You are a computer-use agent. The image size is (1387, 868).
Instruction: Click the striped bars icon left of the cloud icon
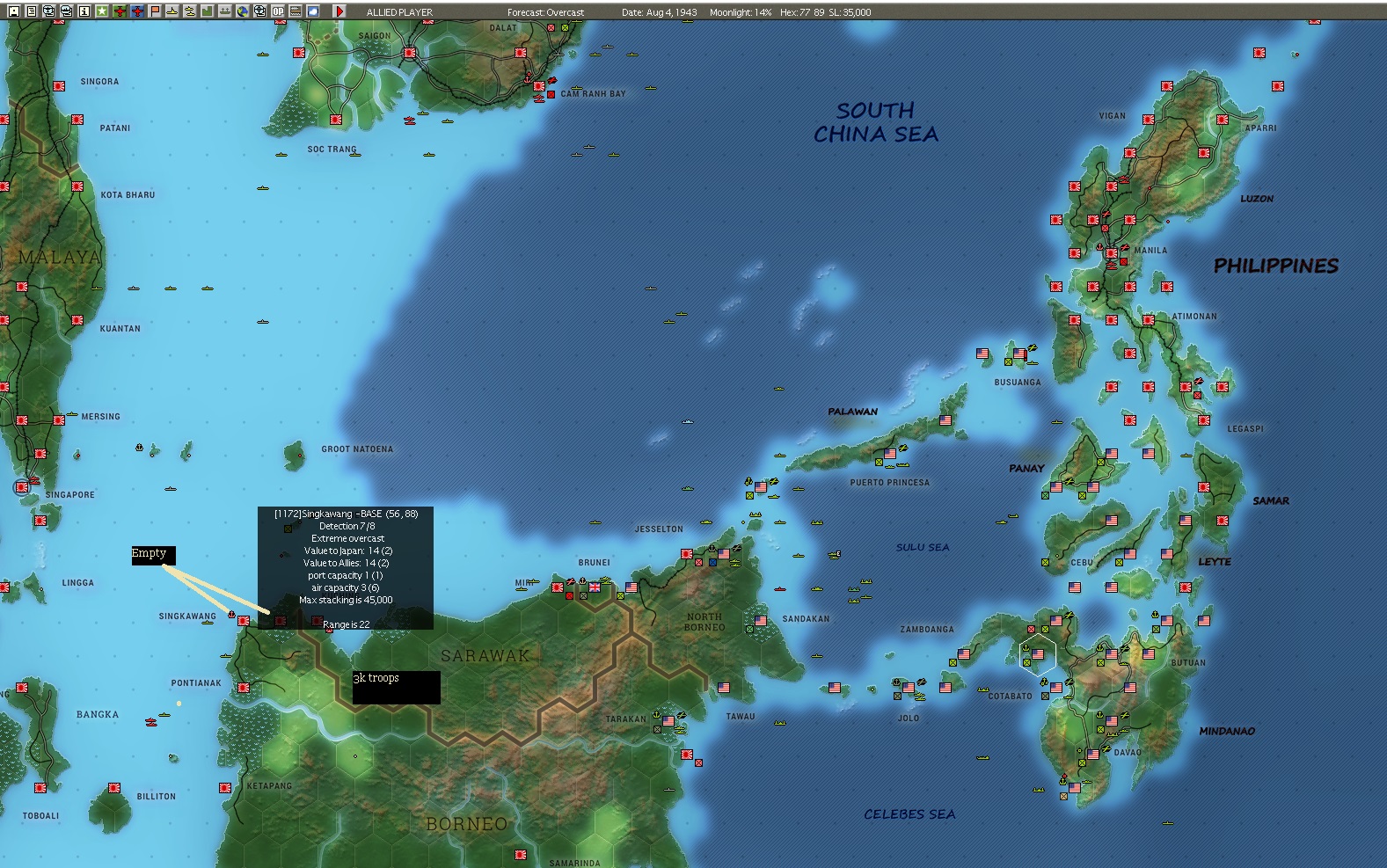point(296,11)
